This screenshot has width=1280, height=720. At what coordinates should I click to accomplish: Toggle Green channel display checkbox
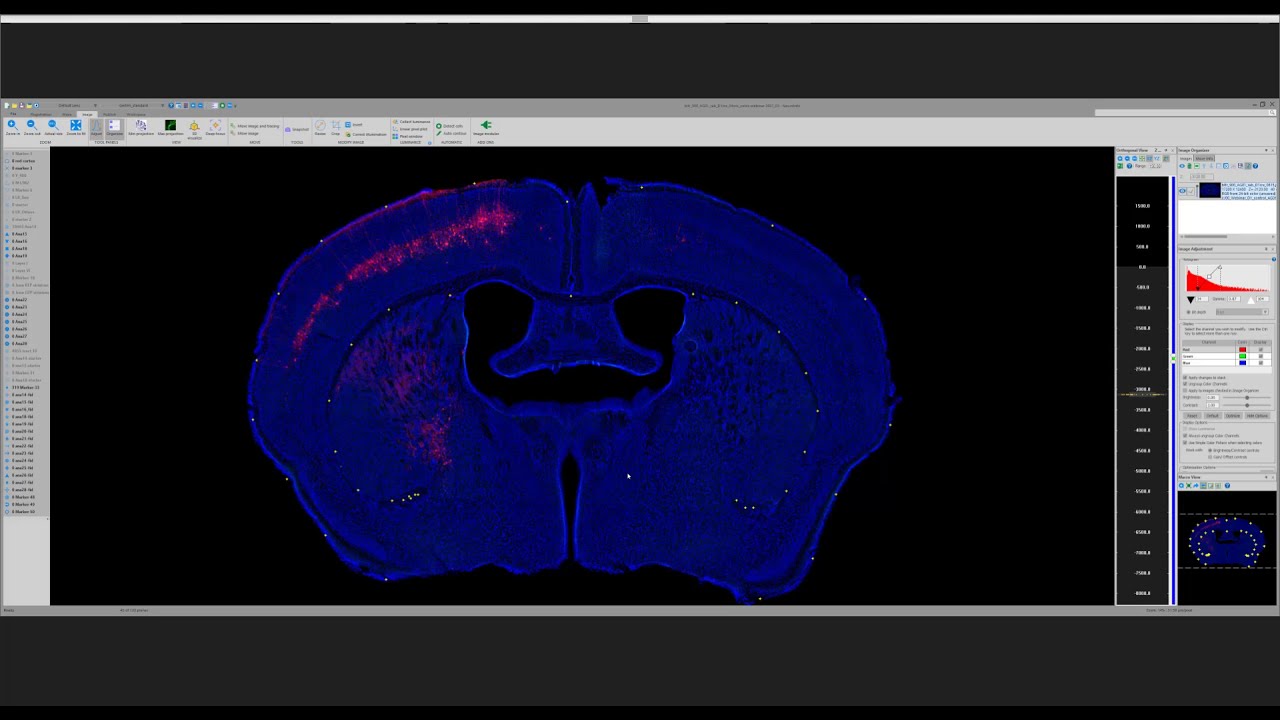coord(1260,356)
